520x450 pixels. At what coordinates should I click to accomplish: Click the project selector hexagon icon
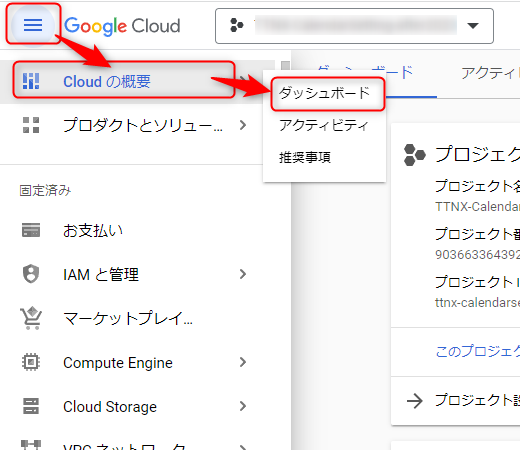pos(237,25)
